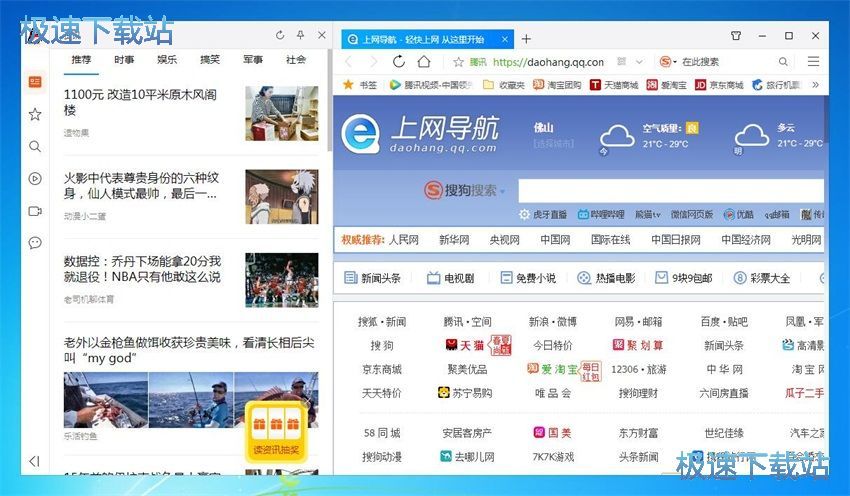The height and width of the screenshot is (496, 850).
Task: Click 读资讯抽奖 gift box button
Action: point(276,432)
